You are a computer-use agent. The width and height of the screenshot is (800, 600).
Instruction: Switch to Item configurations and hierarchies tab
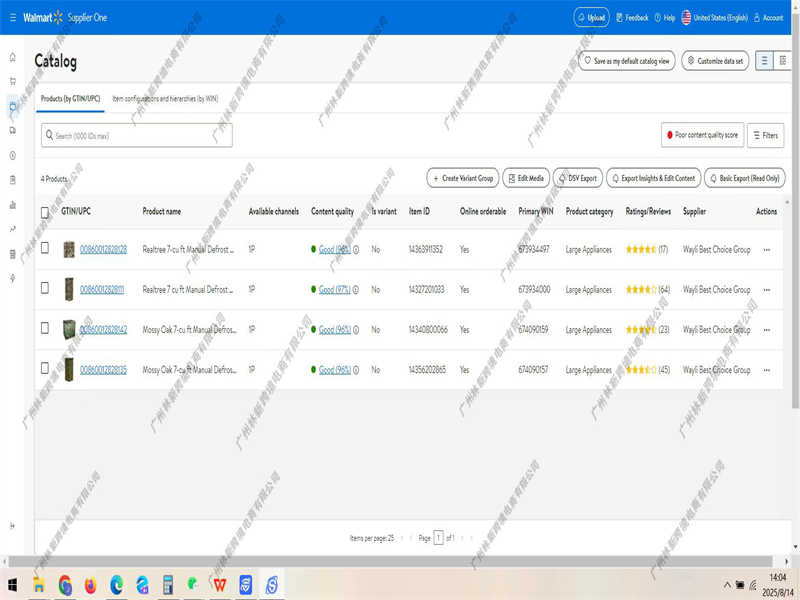click(165, 99)
